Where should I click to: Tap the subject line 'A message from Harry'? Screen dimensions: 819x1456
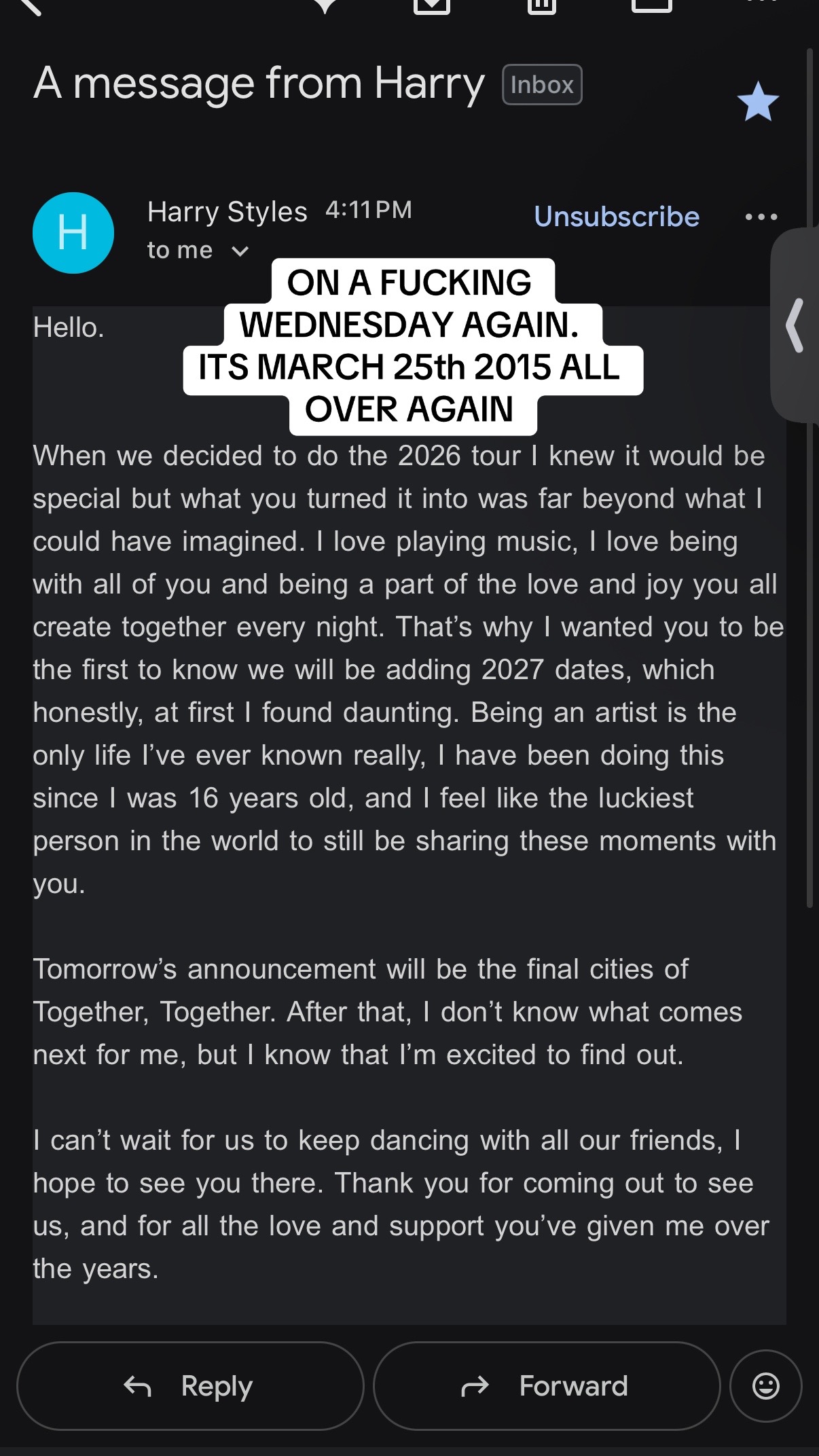tap(259, 84)
